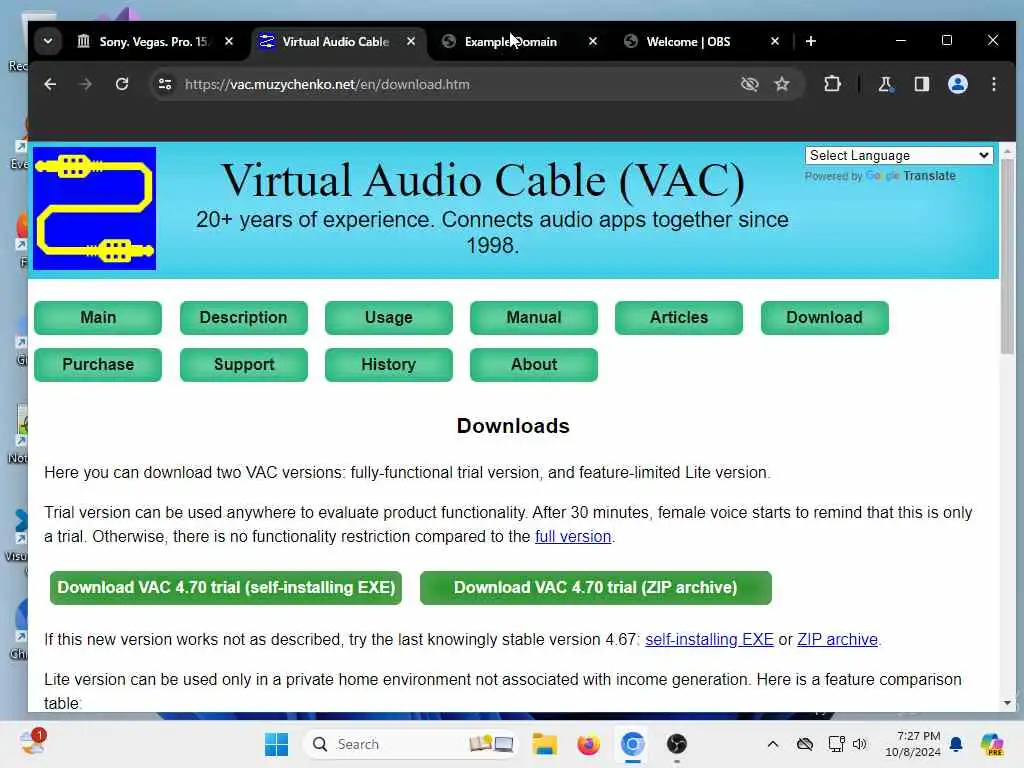Download VAC 4.70 trial ZIP archive
The image size is (1024, 768).
[596, 588]
